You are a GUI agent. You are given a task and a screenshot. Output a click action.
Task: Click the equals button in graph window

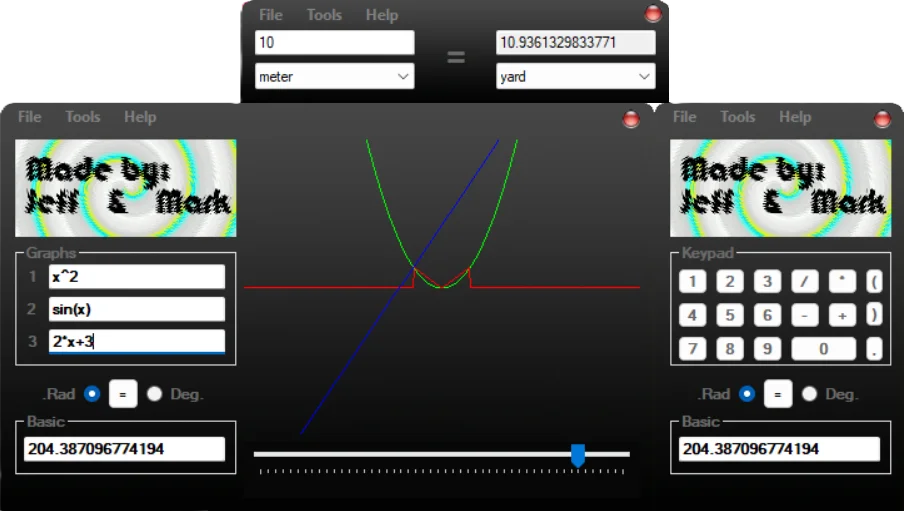[x=122, y=394]
